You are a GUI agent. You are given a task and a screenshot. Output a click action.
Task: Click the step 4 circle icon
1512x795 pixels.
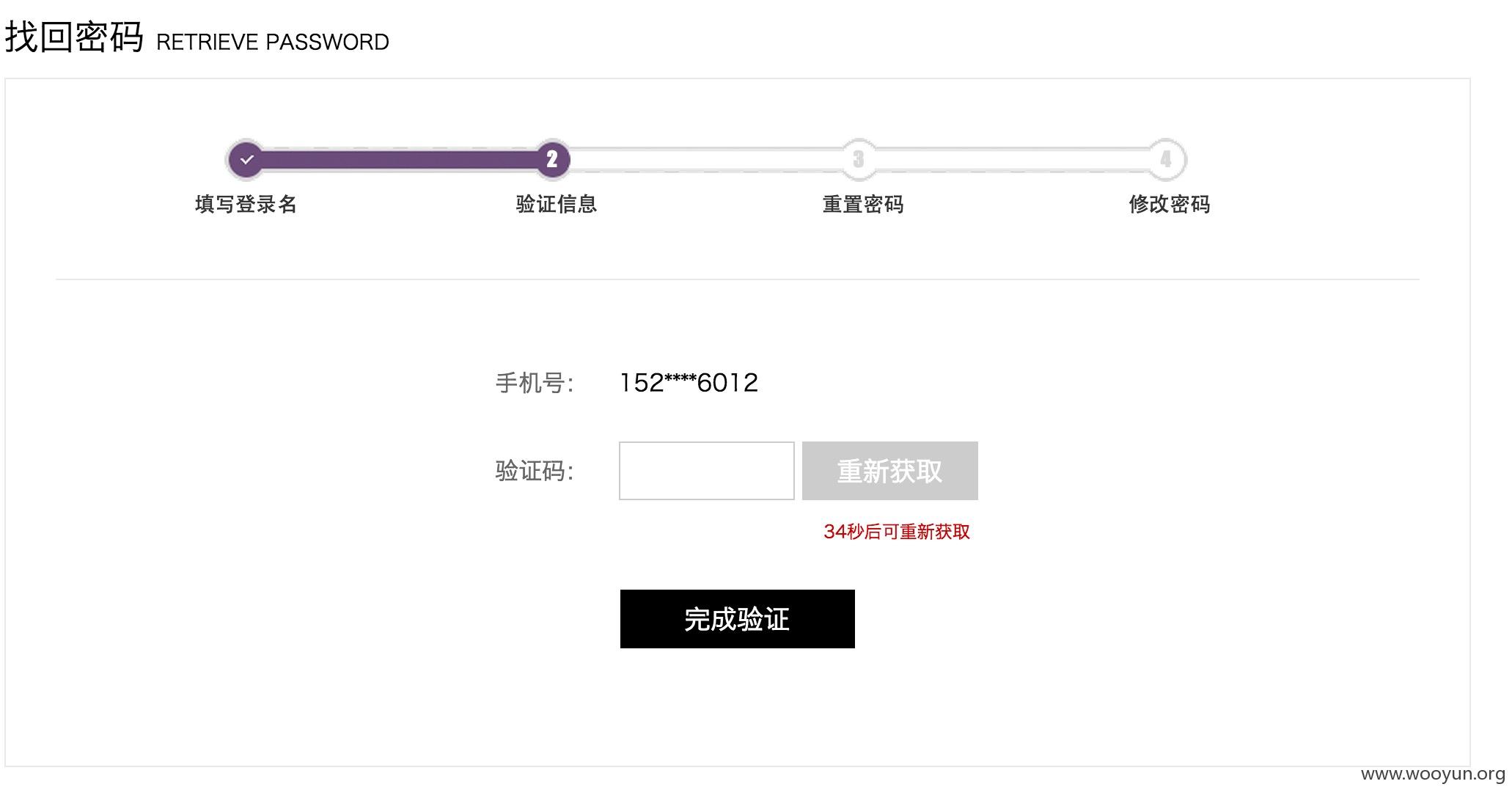coord(1166,159)
